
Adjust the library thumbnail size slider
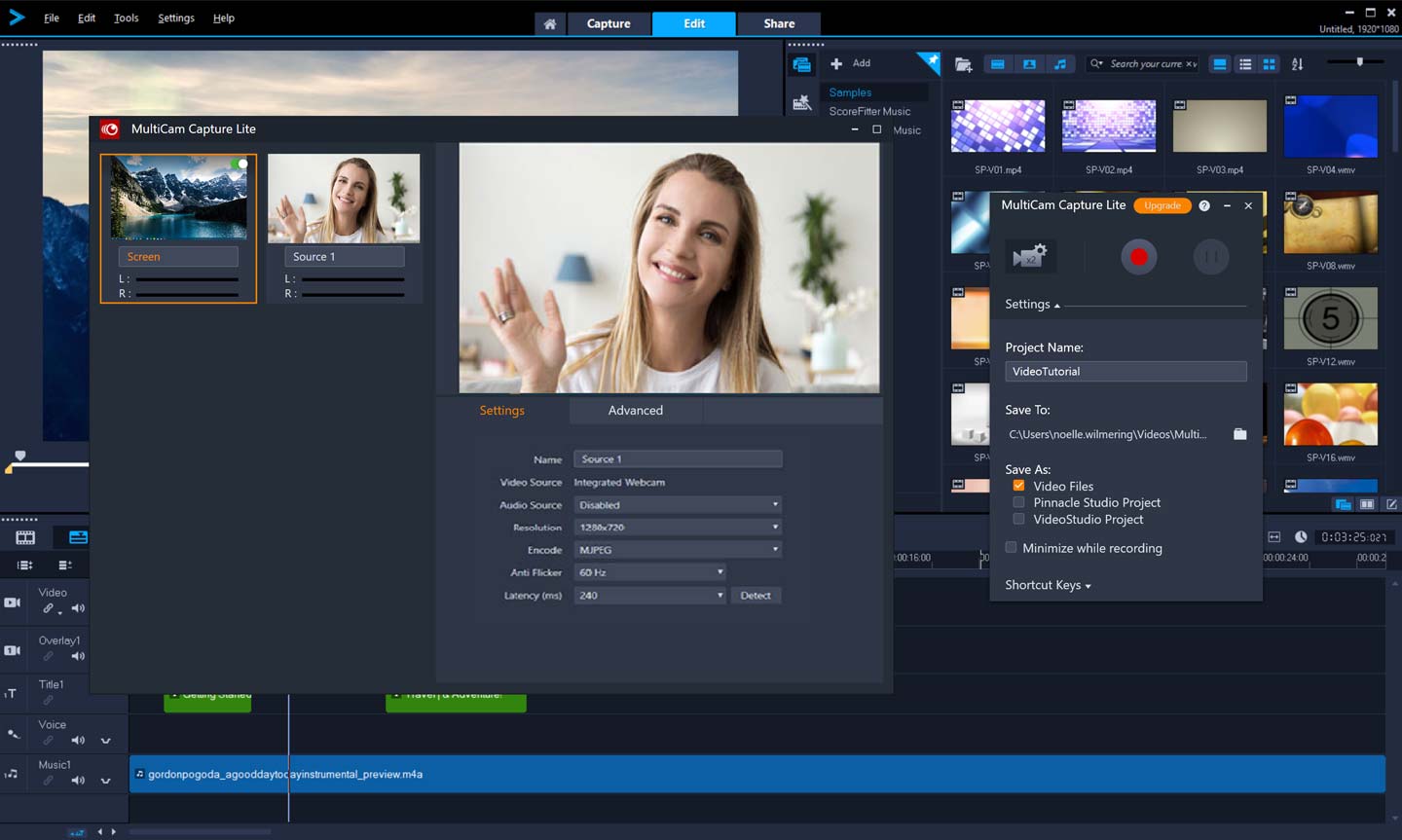1360,61
